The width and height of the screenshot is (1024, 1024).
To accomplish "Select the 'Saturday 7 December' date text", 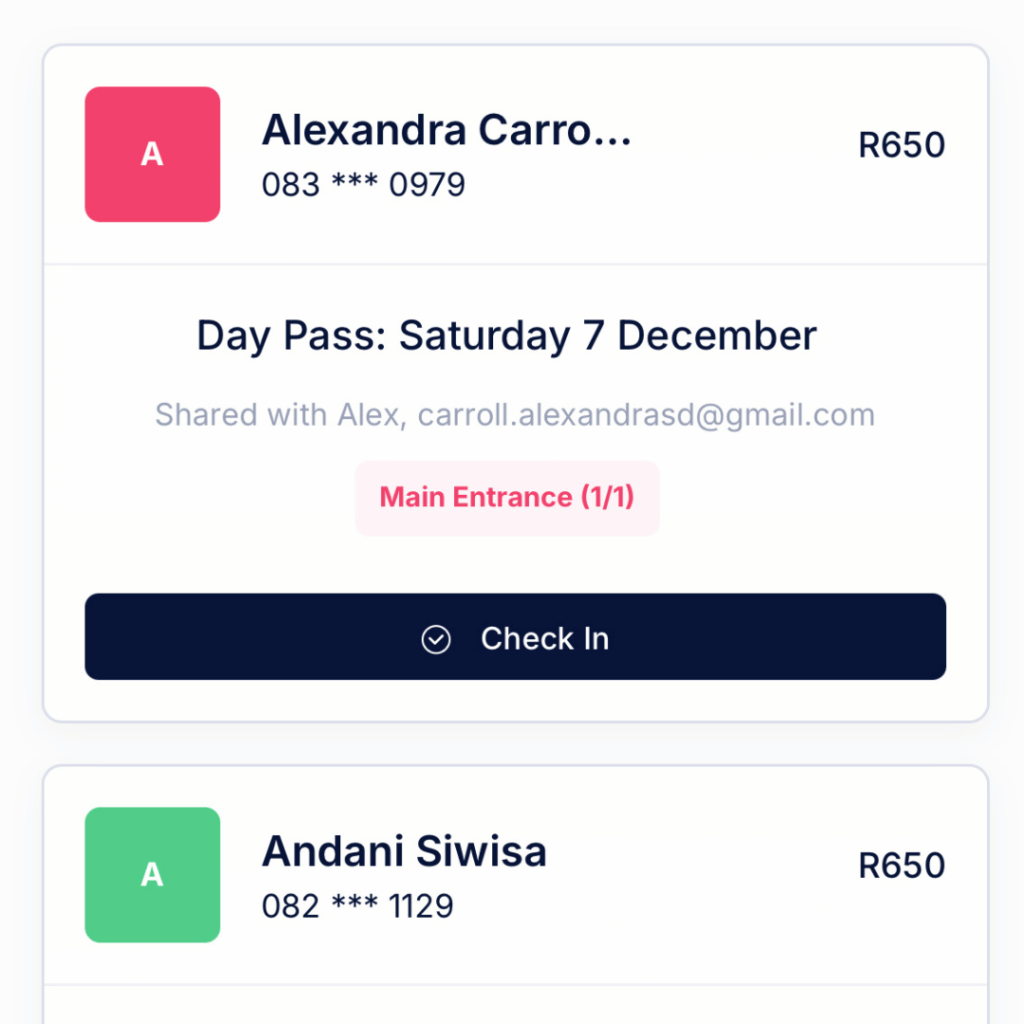I will [x=608, y=336].
